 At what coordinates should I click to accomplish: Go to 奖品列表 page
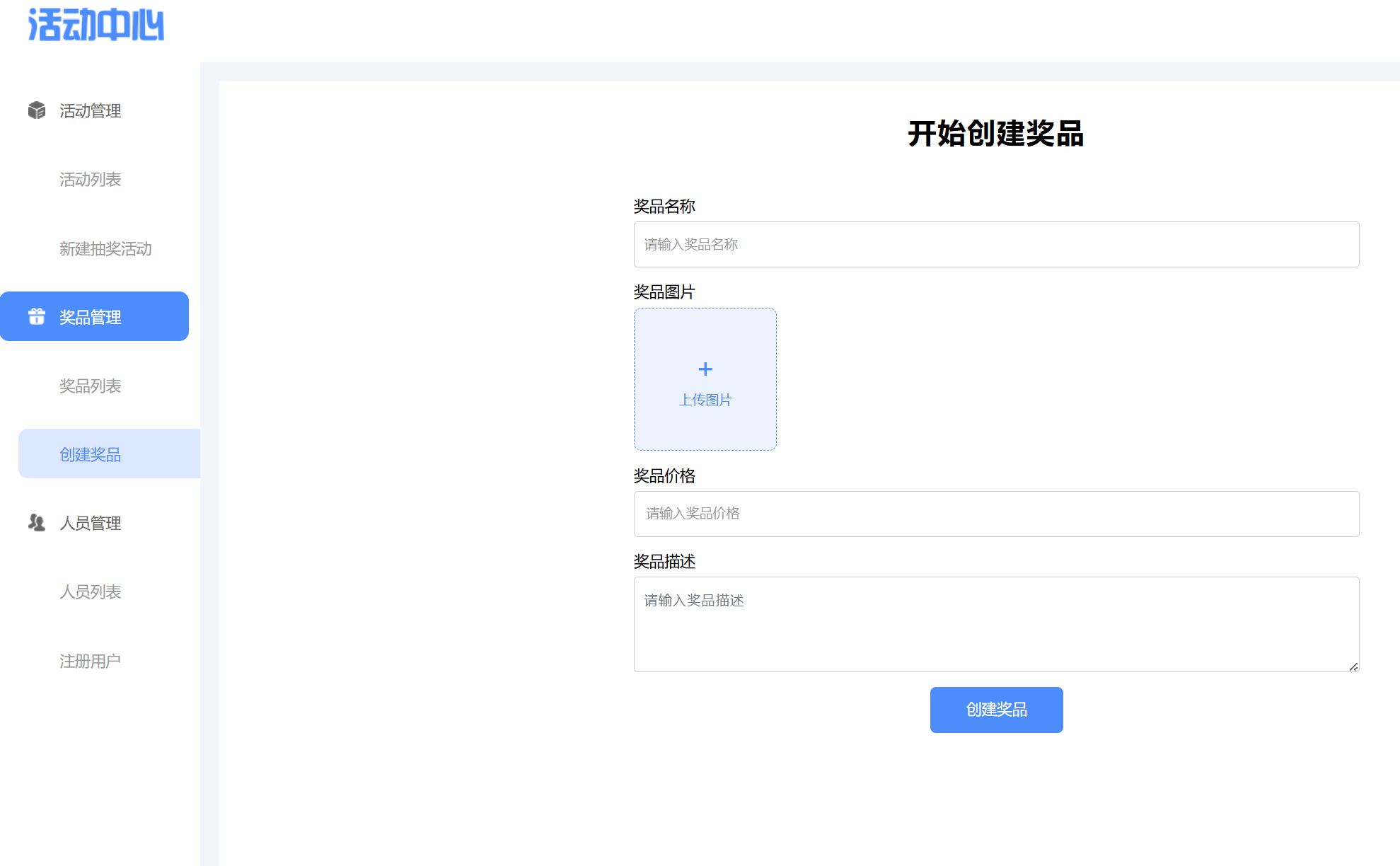(x=91, y=386)
